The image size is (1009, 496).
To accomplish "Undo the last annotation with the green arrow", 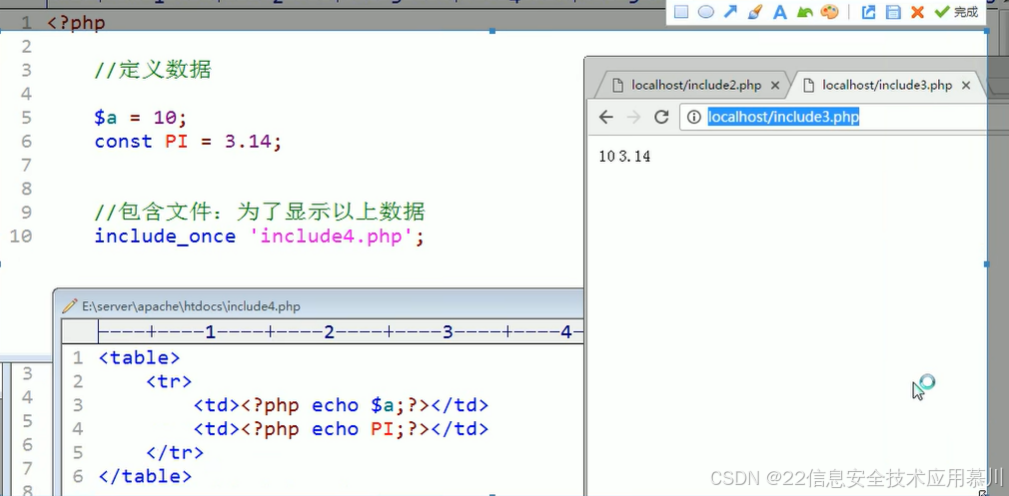I will pyautogui.click(x=804, y=12).
